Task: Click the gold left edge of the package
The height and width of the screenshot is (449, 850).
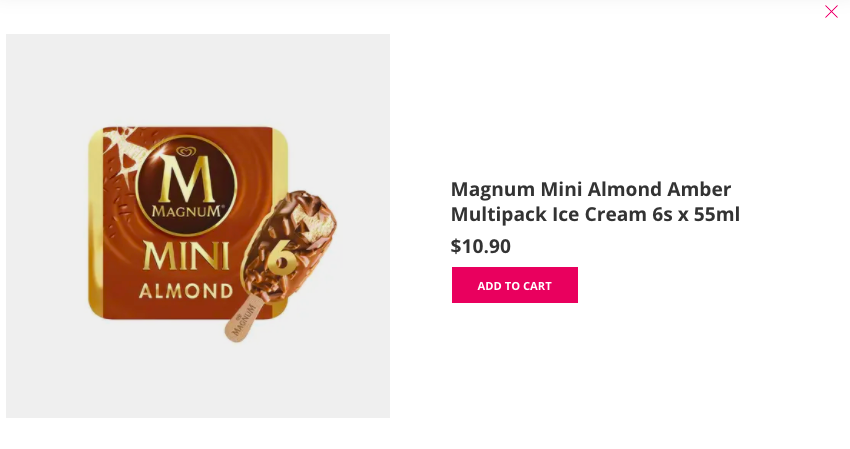Action: 95,223
